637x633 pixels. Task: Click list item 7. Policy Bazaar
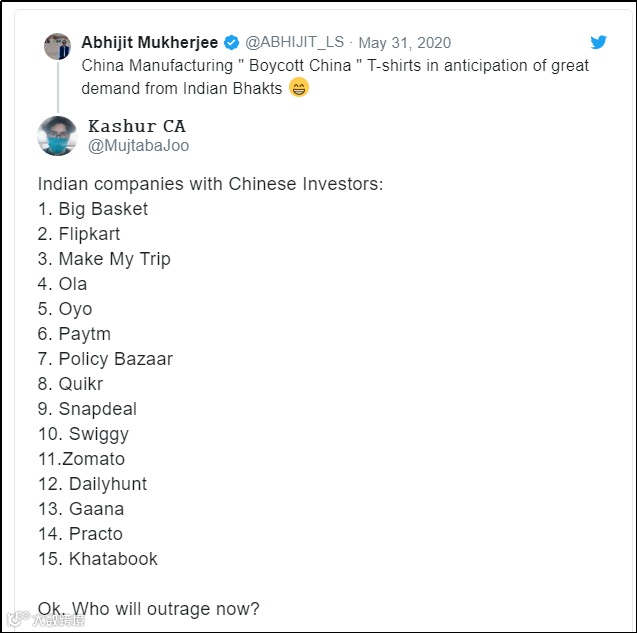(105, 359)
